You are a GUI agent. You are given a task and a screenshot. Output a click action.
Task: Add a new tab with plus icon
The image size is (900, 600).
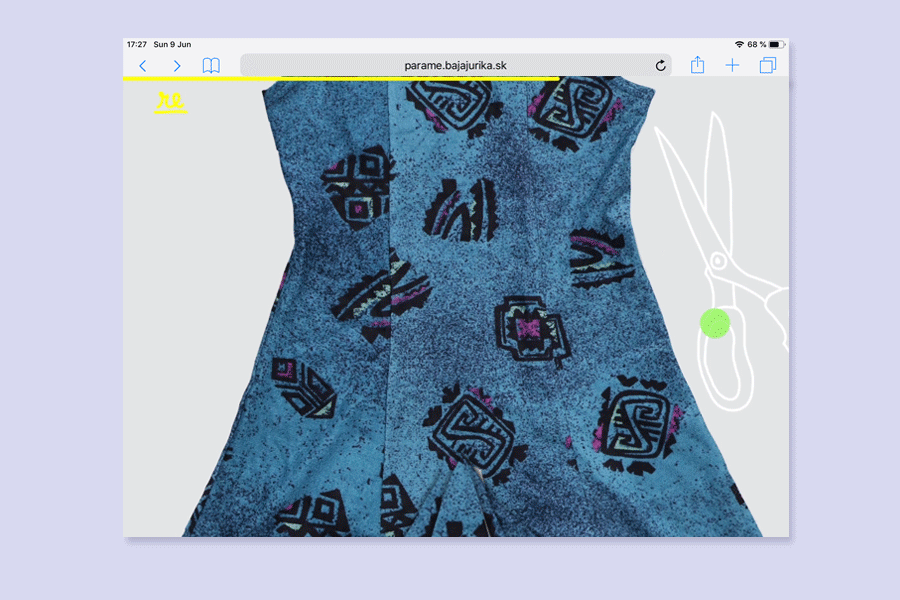click(732, 66)
